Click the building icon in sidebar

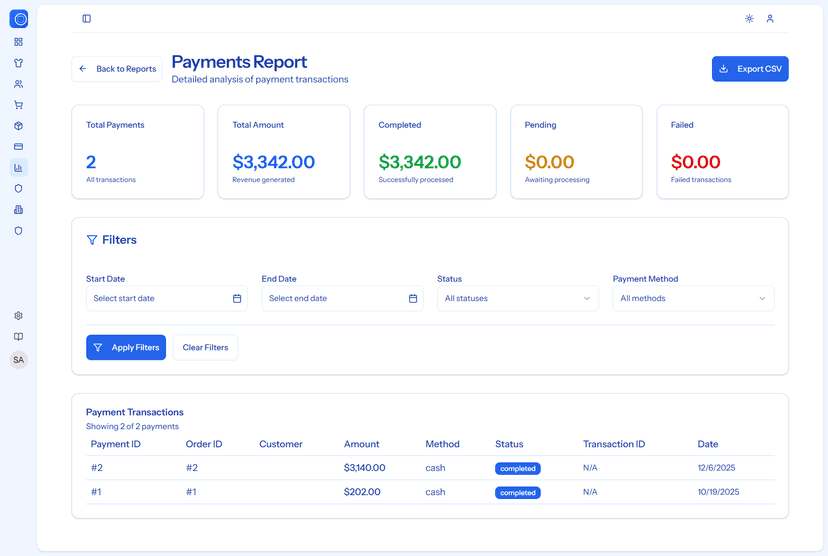[18, 210]
